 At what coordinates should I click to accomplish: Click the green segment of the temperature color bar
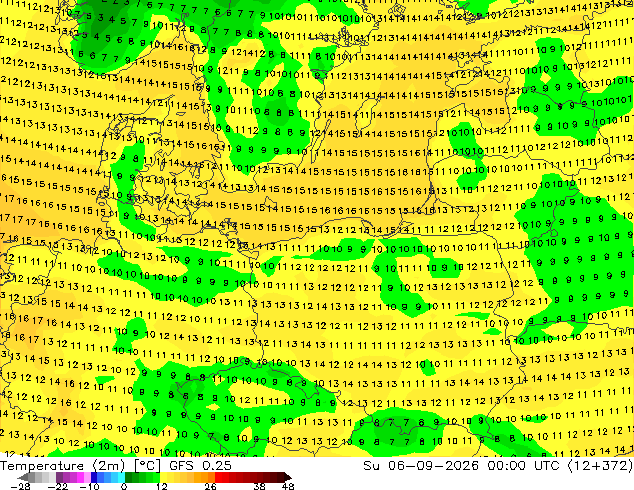point(142,477)
